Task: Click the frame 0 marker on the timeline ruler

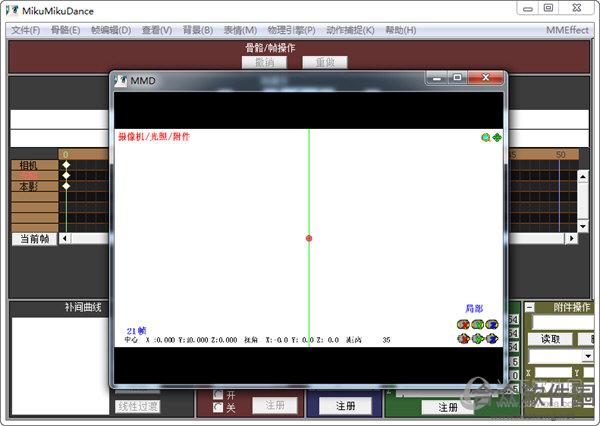Action: pos(66,155)
